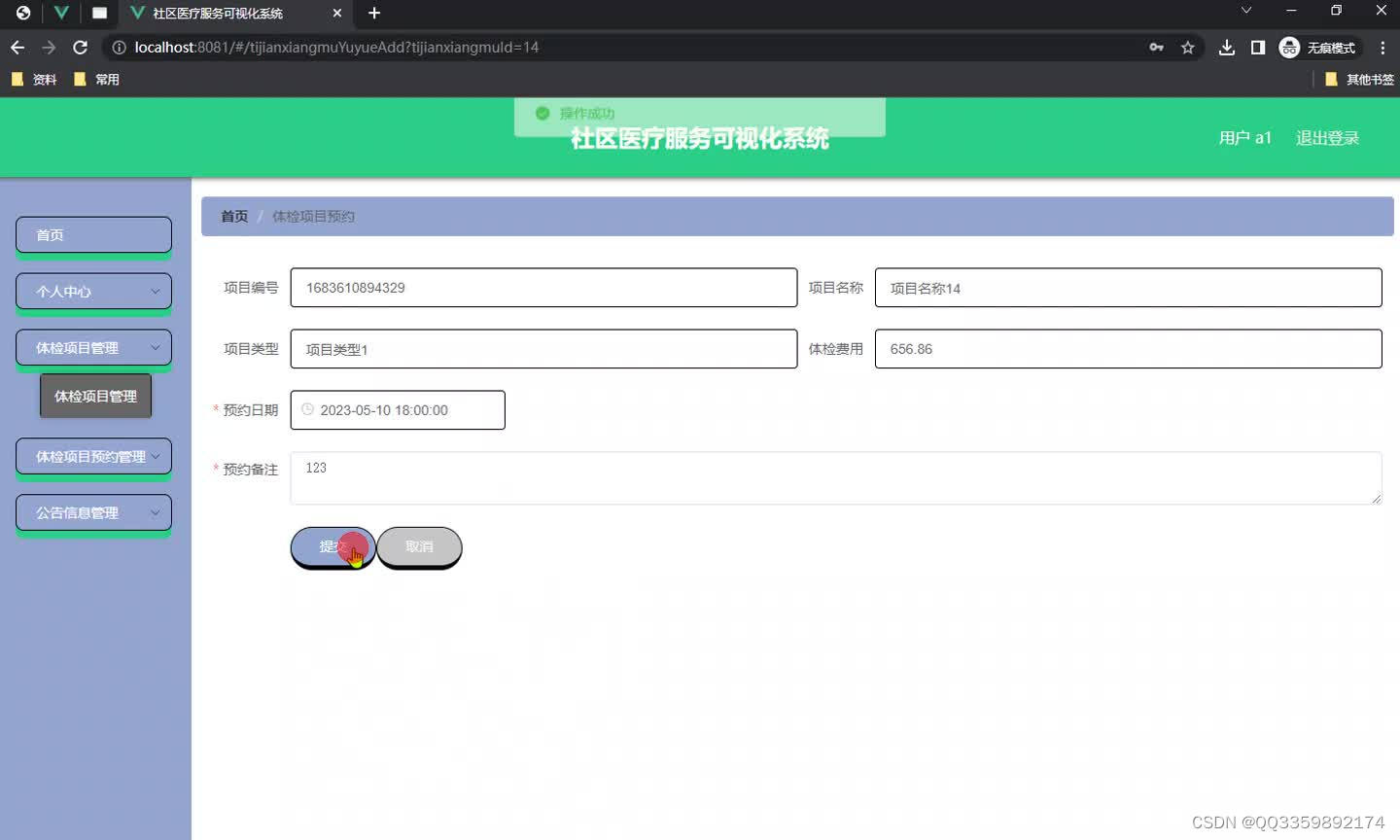Click the 预约备注 textarea

click(x=836, y=478)
